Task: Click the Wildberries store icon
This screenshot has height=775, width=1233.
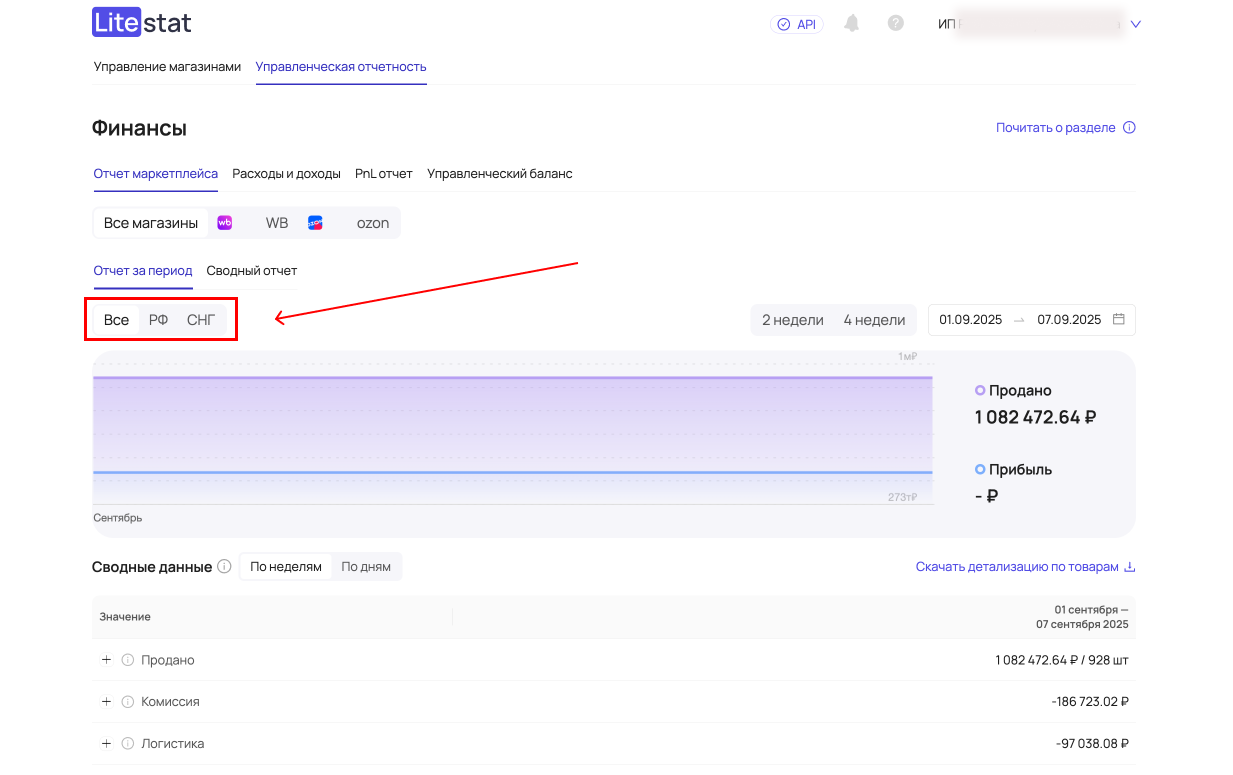Action: click(225, 223)
